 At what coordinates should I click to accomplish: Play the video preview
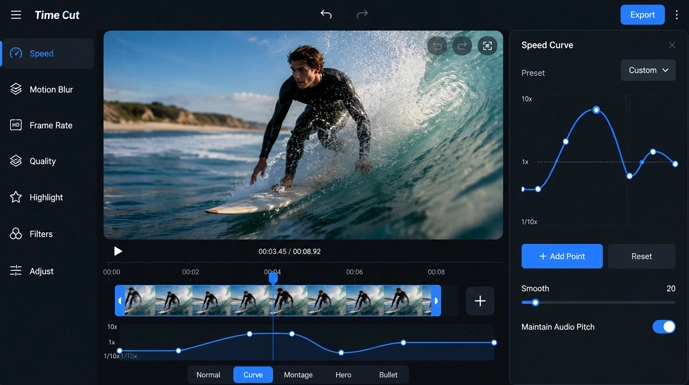[118, 251]
